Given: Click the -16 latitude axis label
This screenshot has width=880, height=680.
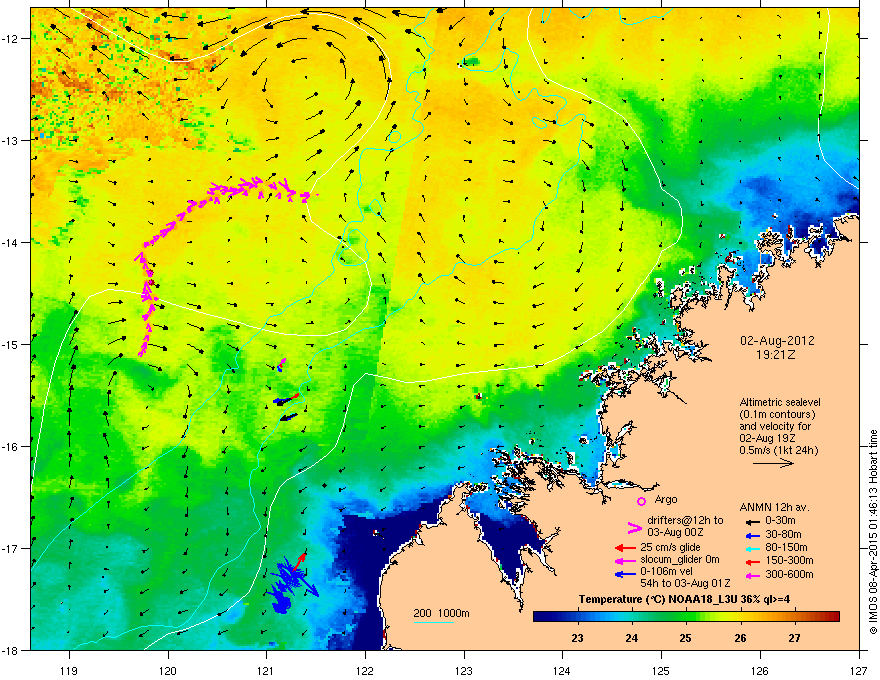Looking at the screenshot, I should [11, 447].
